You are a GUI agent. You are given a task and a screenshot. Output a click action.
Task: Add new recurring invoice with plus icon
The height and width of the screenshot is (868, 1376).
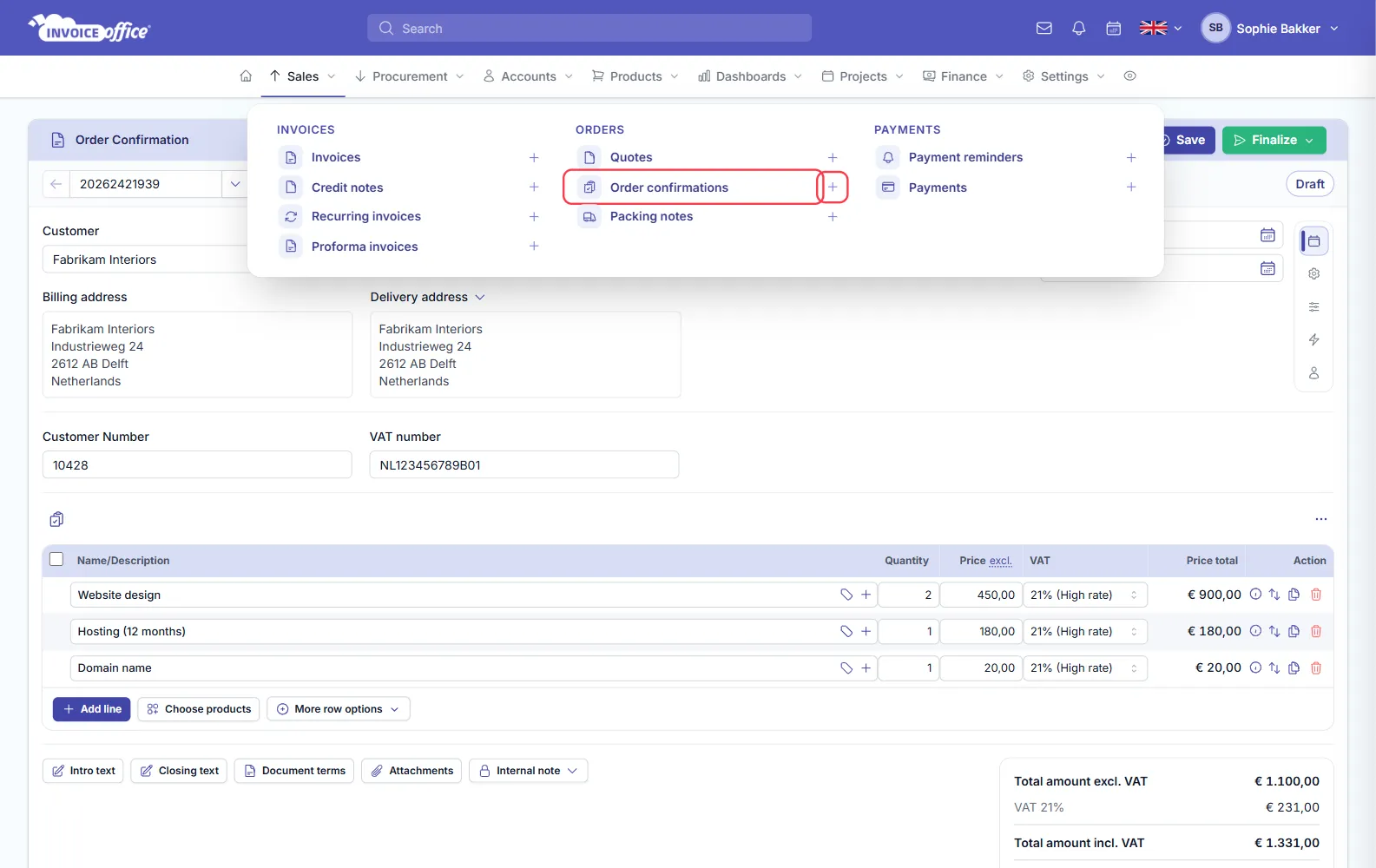(534, 217)
